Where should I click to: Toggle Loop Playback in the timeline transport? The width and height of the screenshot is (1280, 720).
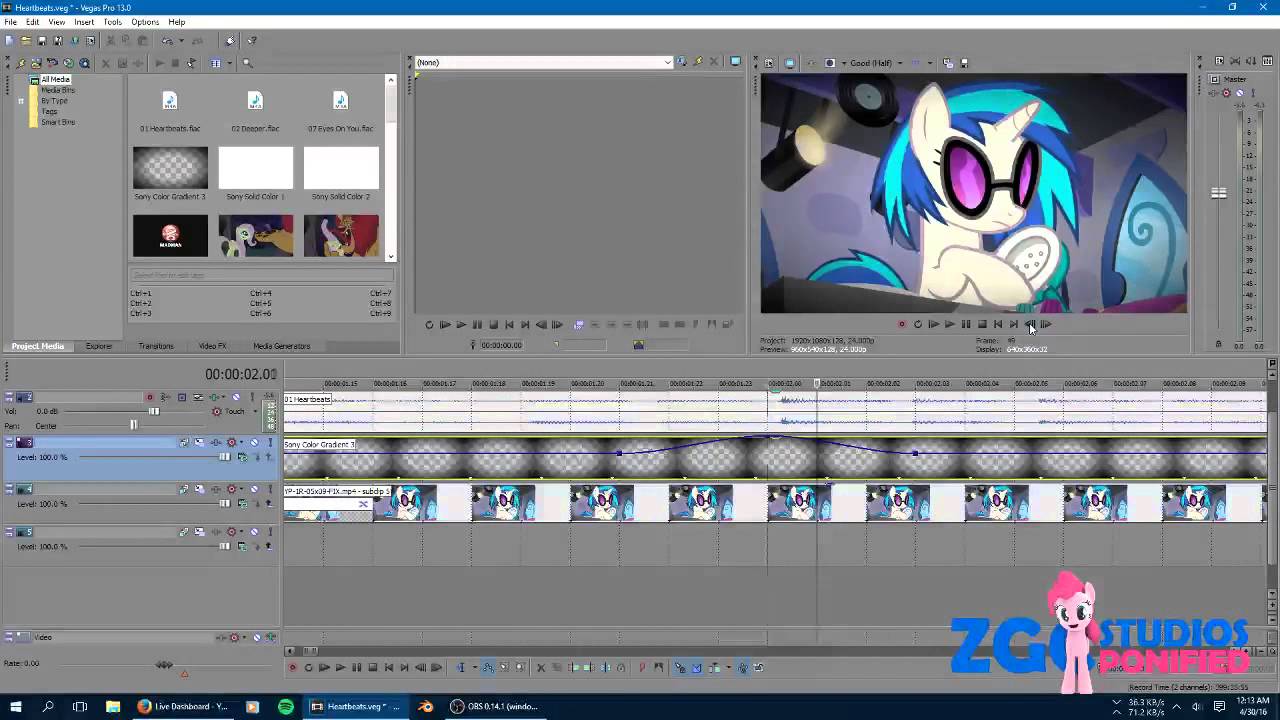pos(308,668)
